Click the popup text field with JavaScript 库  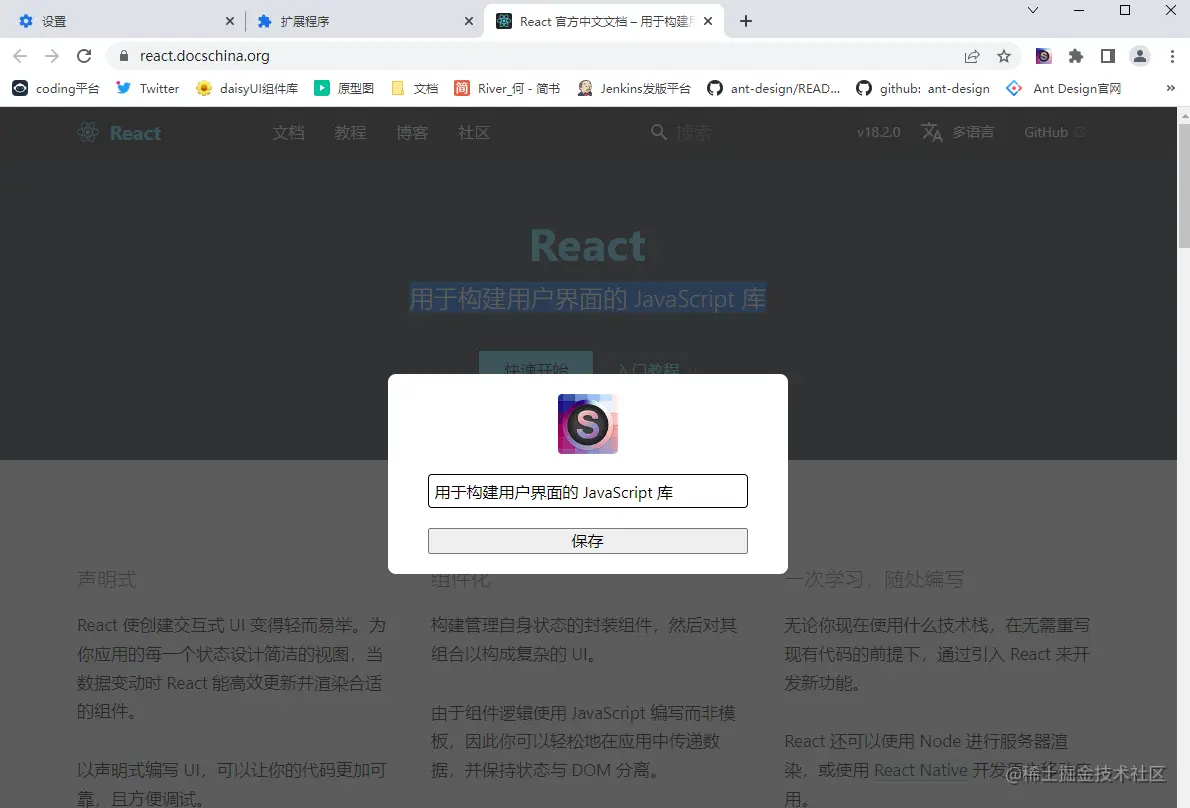pyautogui.click(x=587, y=492)
